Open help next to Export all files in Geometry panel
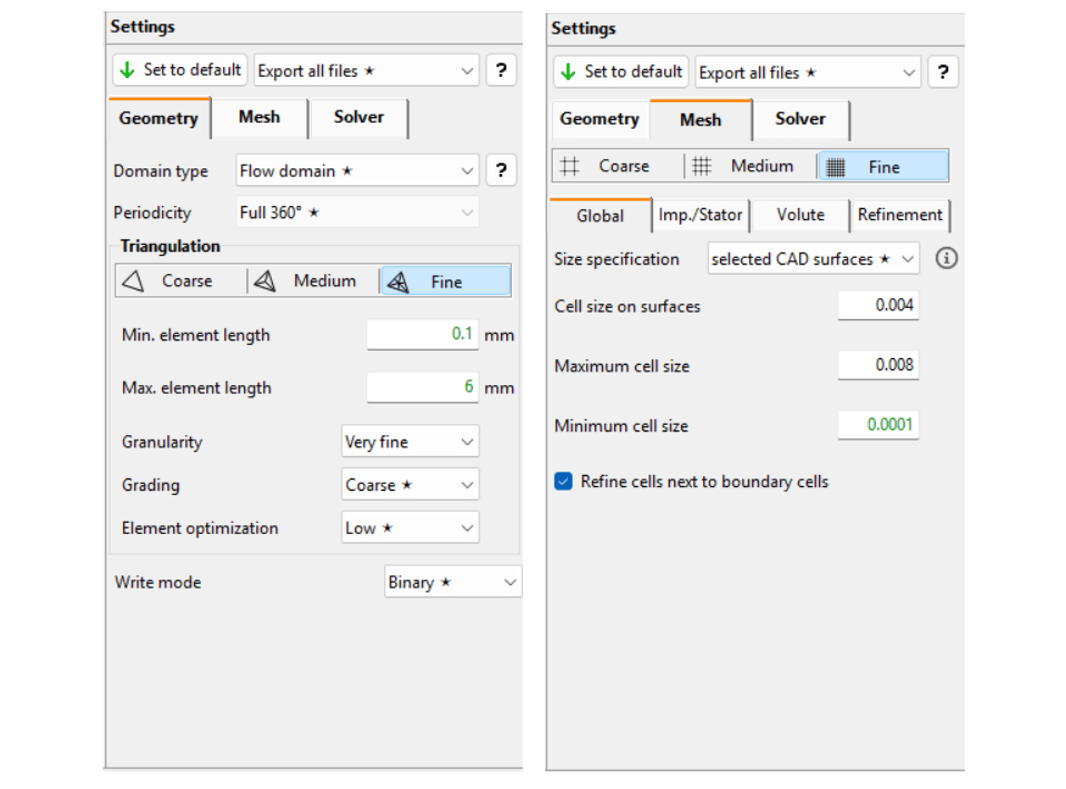The height and width of the screenshot is (789, 1066). tap(501, 70)
